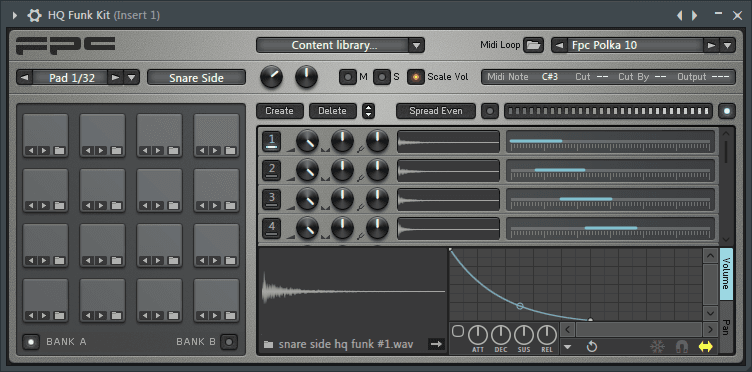Screen dimensions: 752x372
Task: Click the velocity preview strip above the layers
Action: (608, 111)
